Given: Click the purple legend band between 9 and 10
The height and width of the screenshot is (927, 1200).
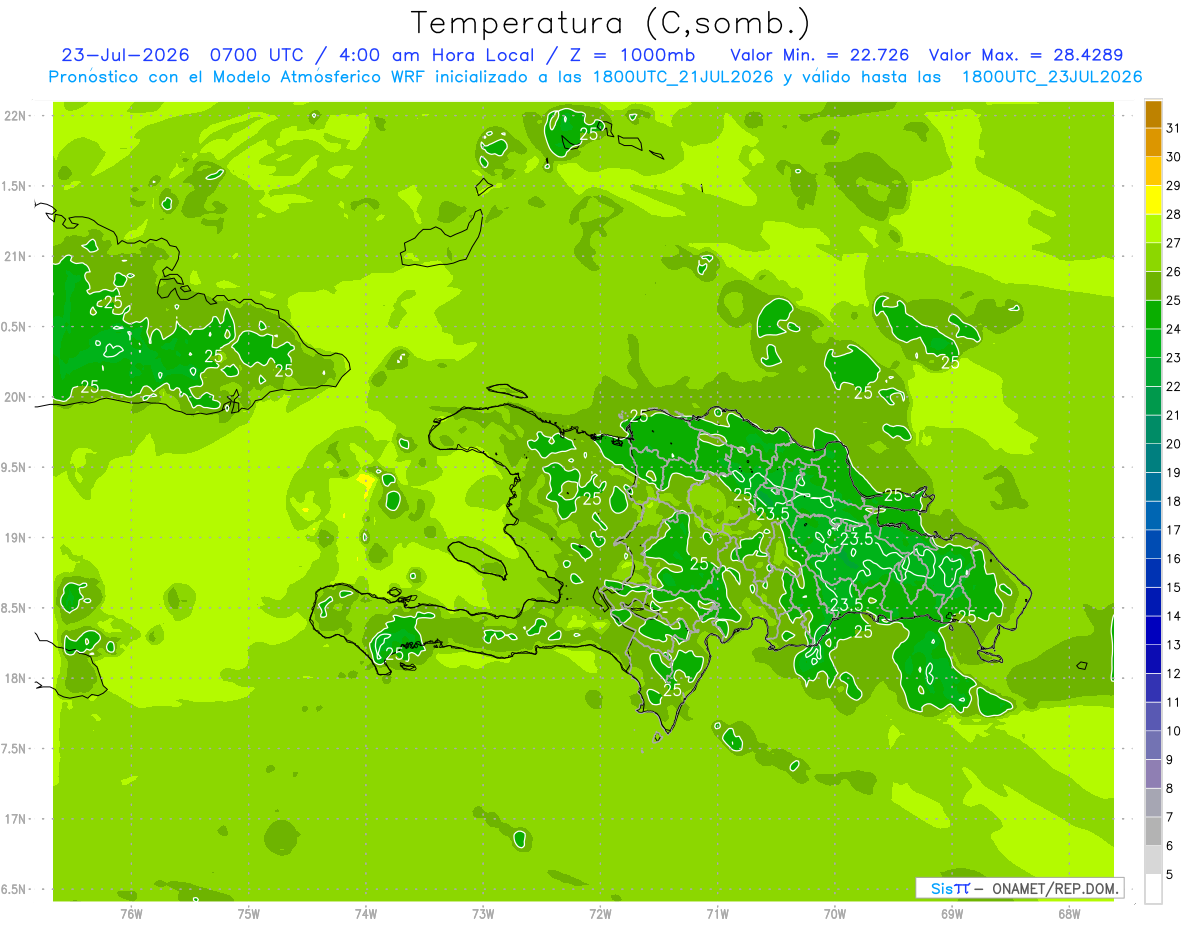Looking at the screenshot, I should pyautogui.click(x=1153, y=746).
